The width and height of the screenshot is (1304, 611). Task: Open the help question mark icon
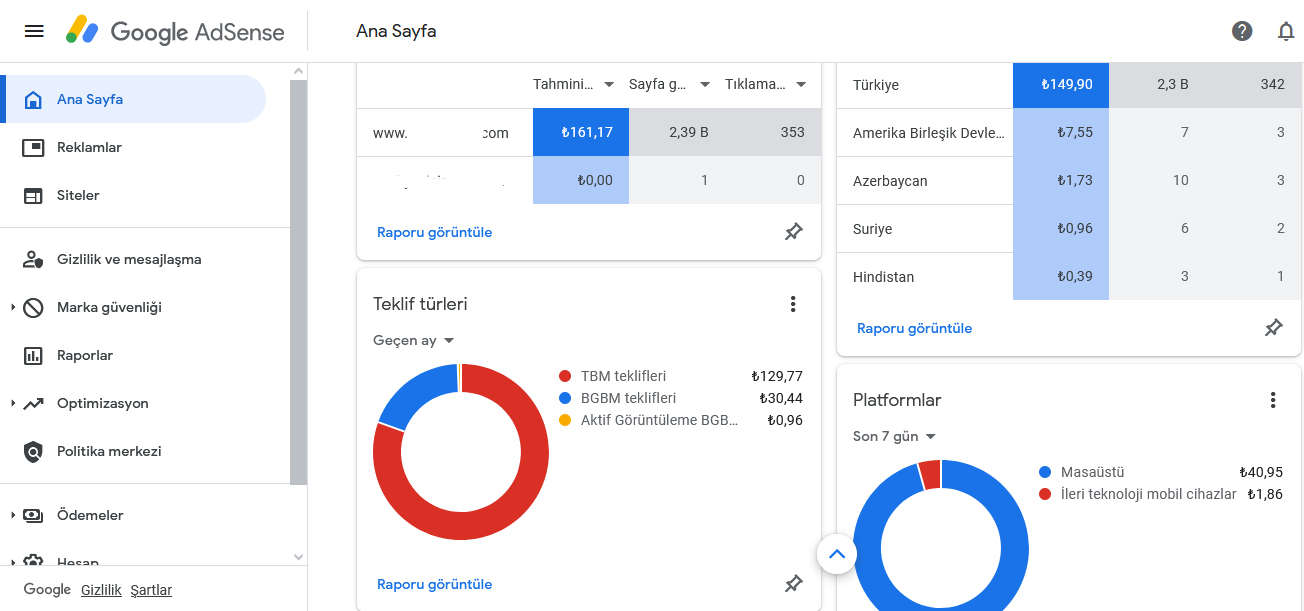(1242, 31)
